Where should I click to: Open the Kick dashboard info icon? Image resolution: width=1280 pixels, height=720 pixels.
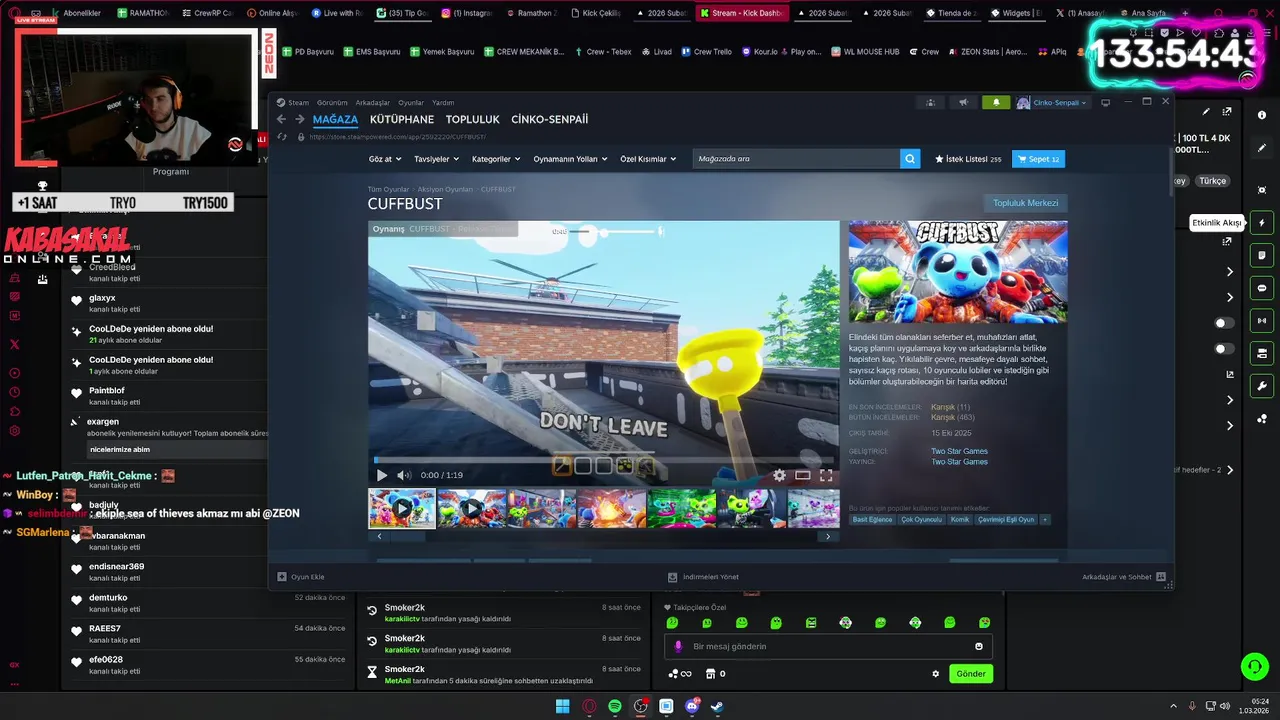click(x=1262, y=115)
